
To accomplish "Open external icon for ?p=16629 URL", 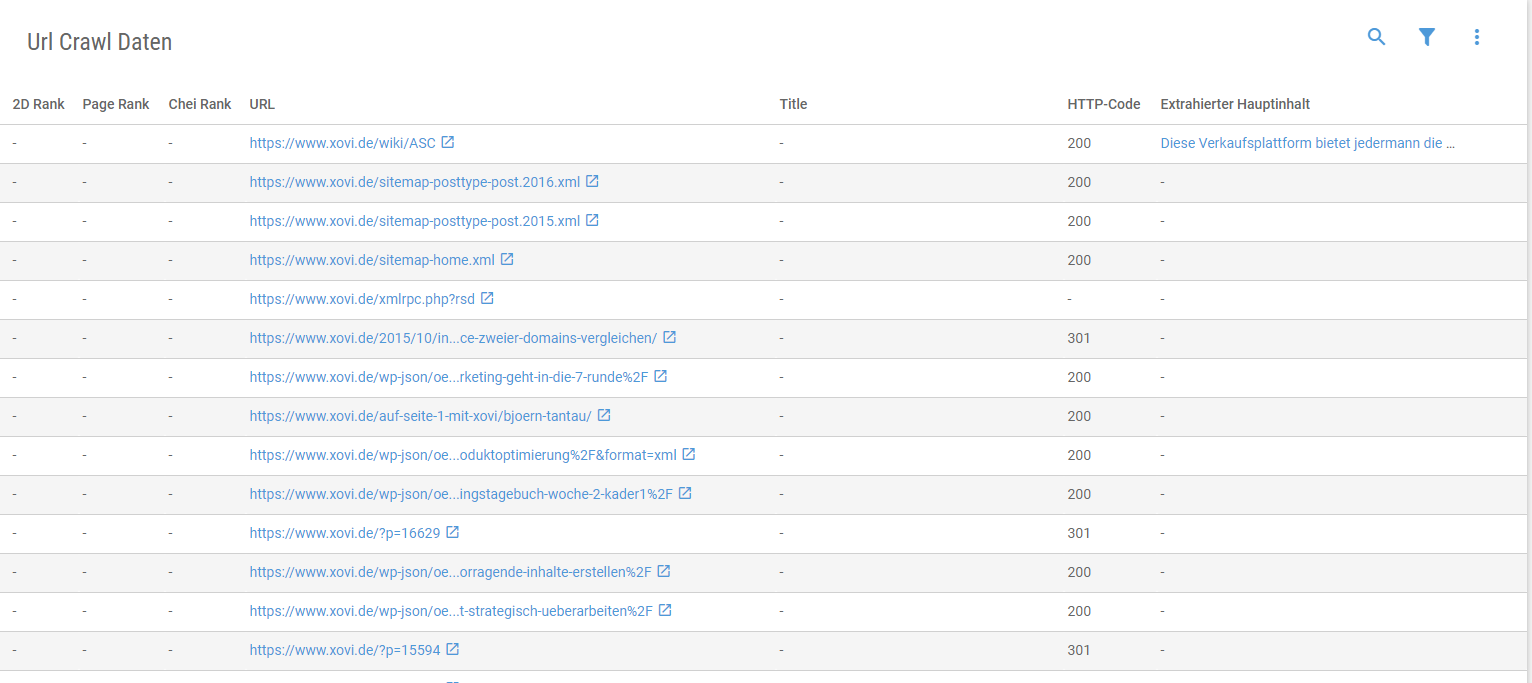I will 453,532.
